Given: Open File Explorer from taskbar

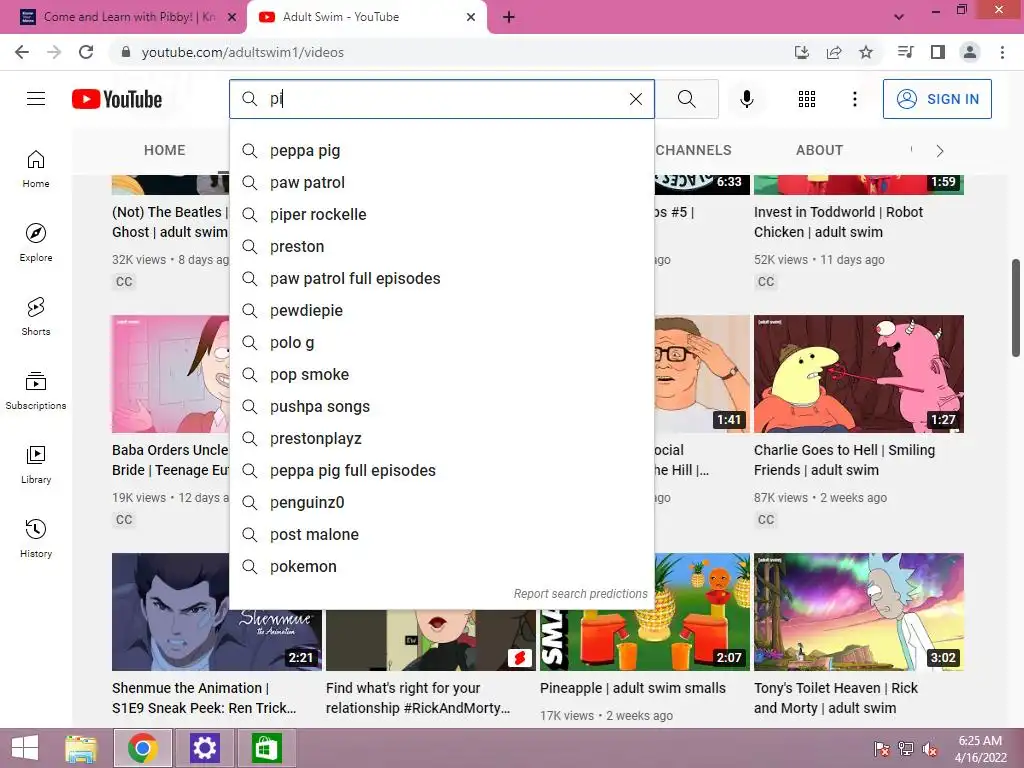Looking at the screenshot, I should point(81,748).
